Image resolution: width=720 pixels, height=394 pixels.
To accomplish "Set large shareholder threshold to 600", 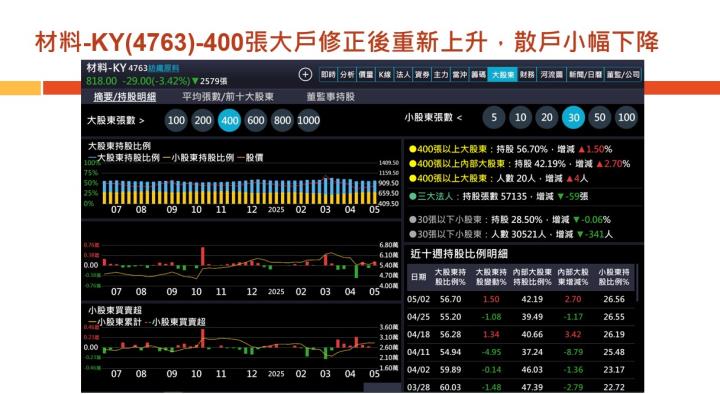I will pyautogui.click(x=256, y=120).
